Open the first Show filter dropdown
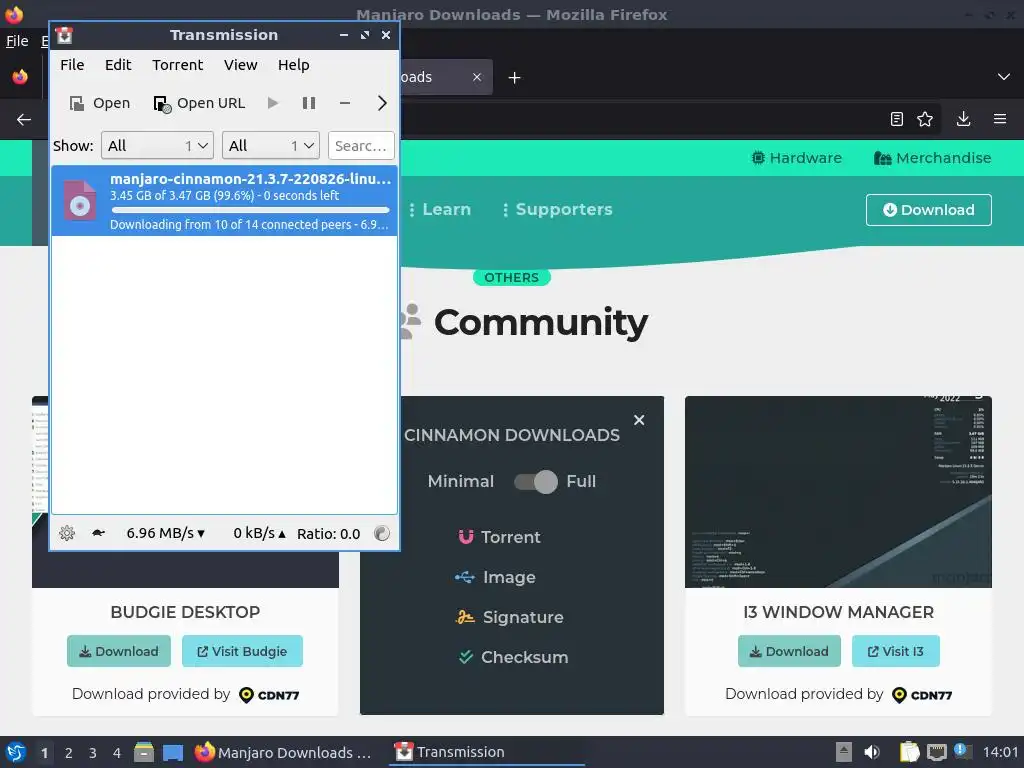This screenshot has width=1024, height=768. pos(157,146)
